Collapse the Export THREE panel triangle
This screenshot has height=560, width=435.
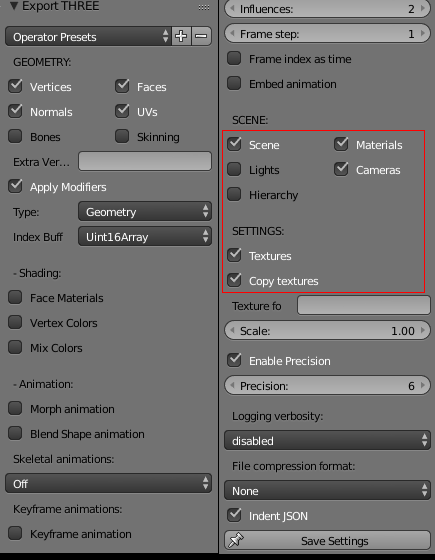pos(14,6)
